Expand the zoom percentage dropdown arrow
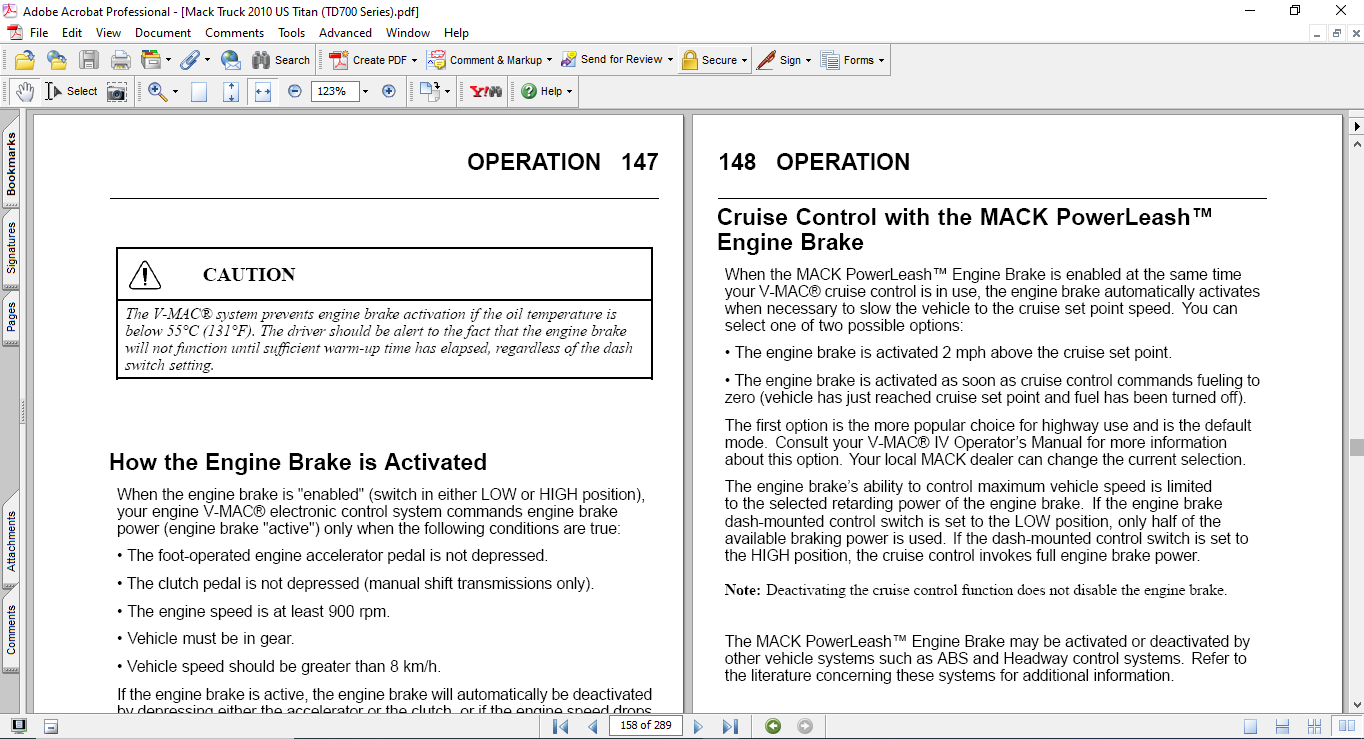The image size is (1364, 739). click(365, 91)
